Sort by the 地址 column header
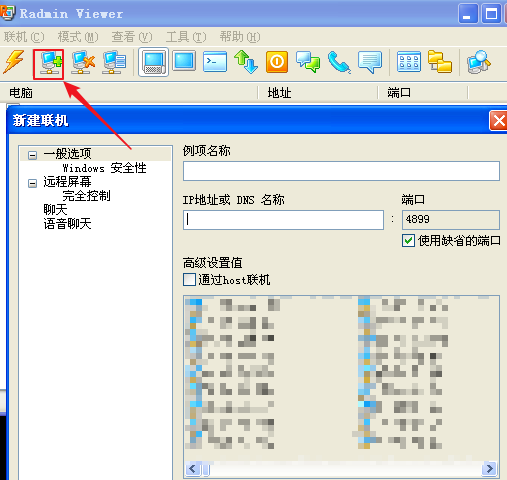The height and width of the screenshot is (480, 507). click(x=319, y=93)
